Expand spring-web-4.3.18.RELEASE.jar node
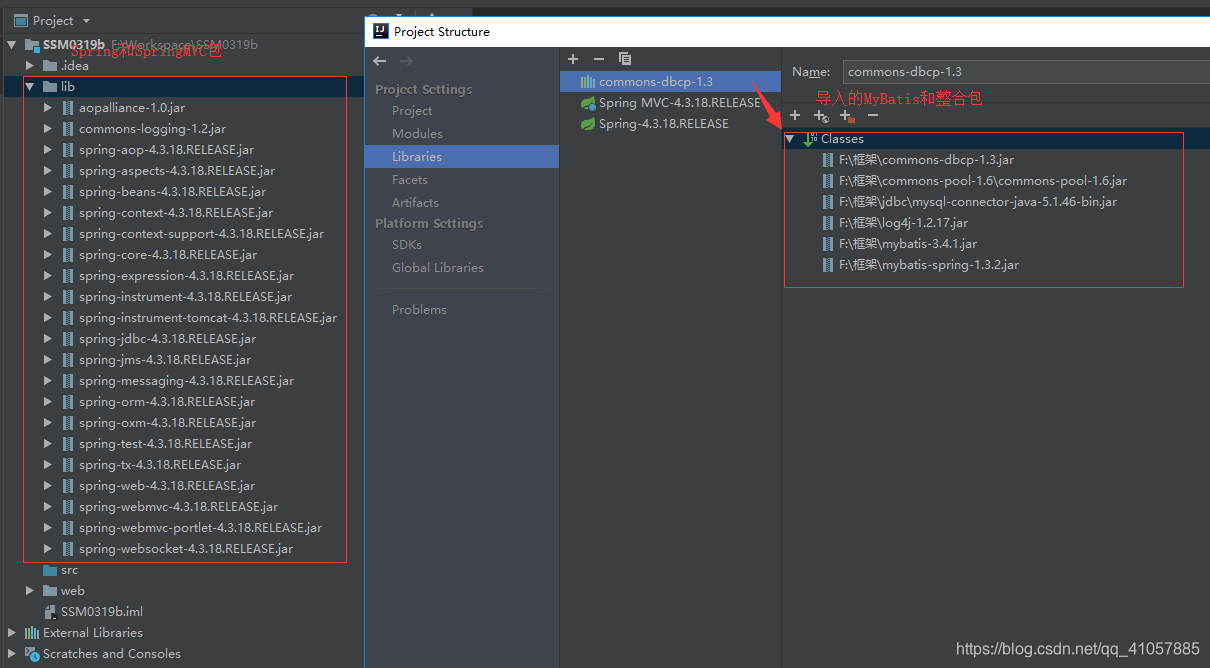1210x668 pixels. pos(48,486)
